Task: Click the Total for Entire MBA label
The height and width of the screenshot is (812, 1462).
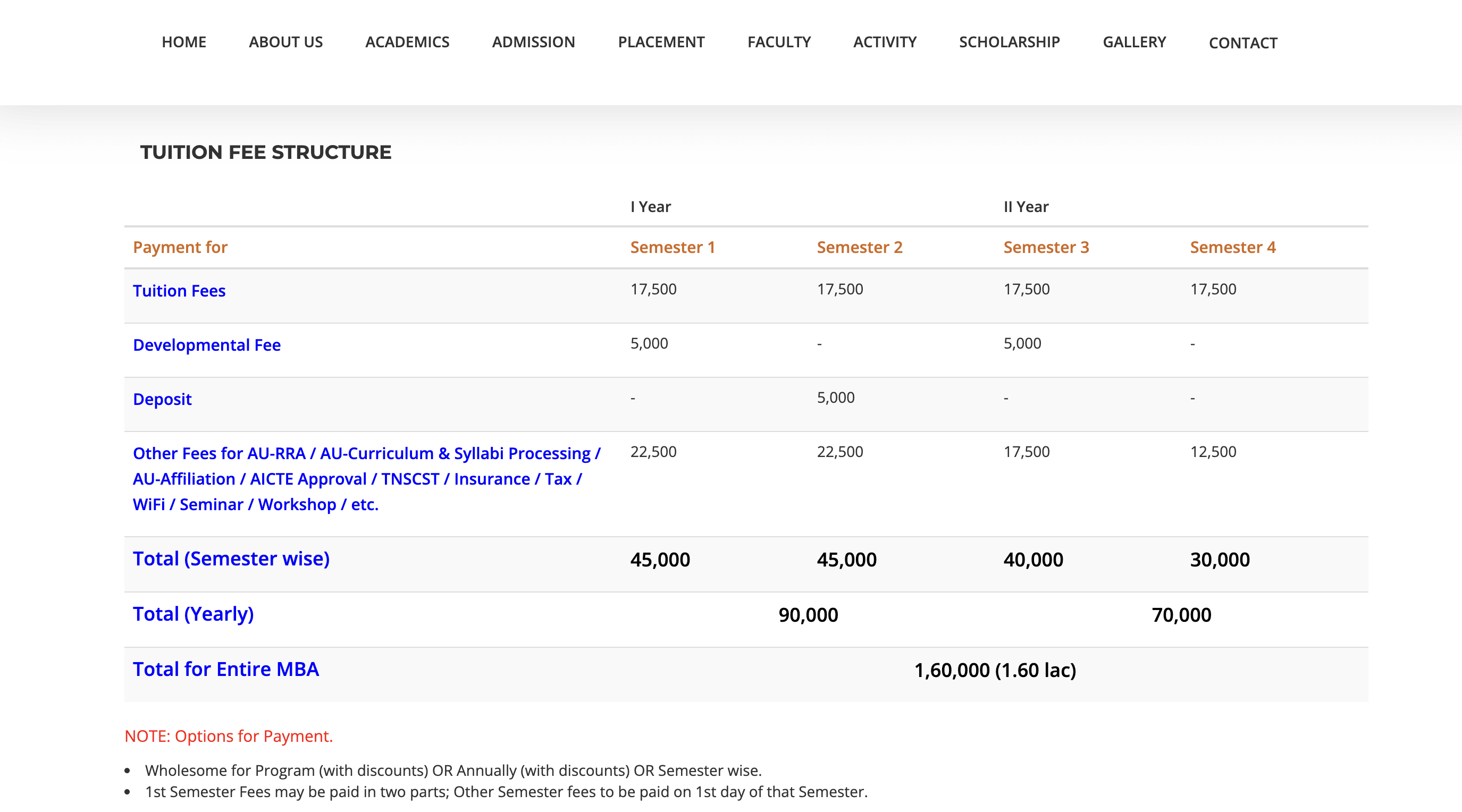Action: 225,669
